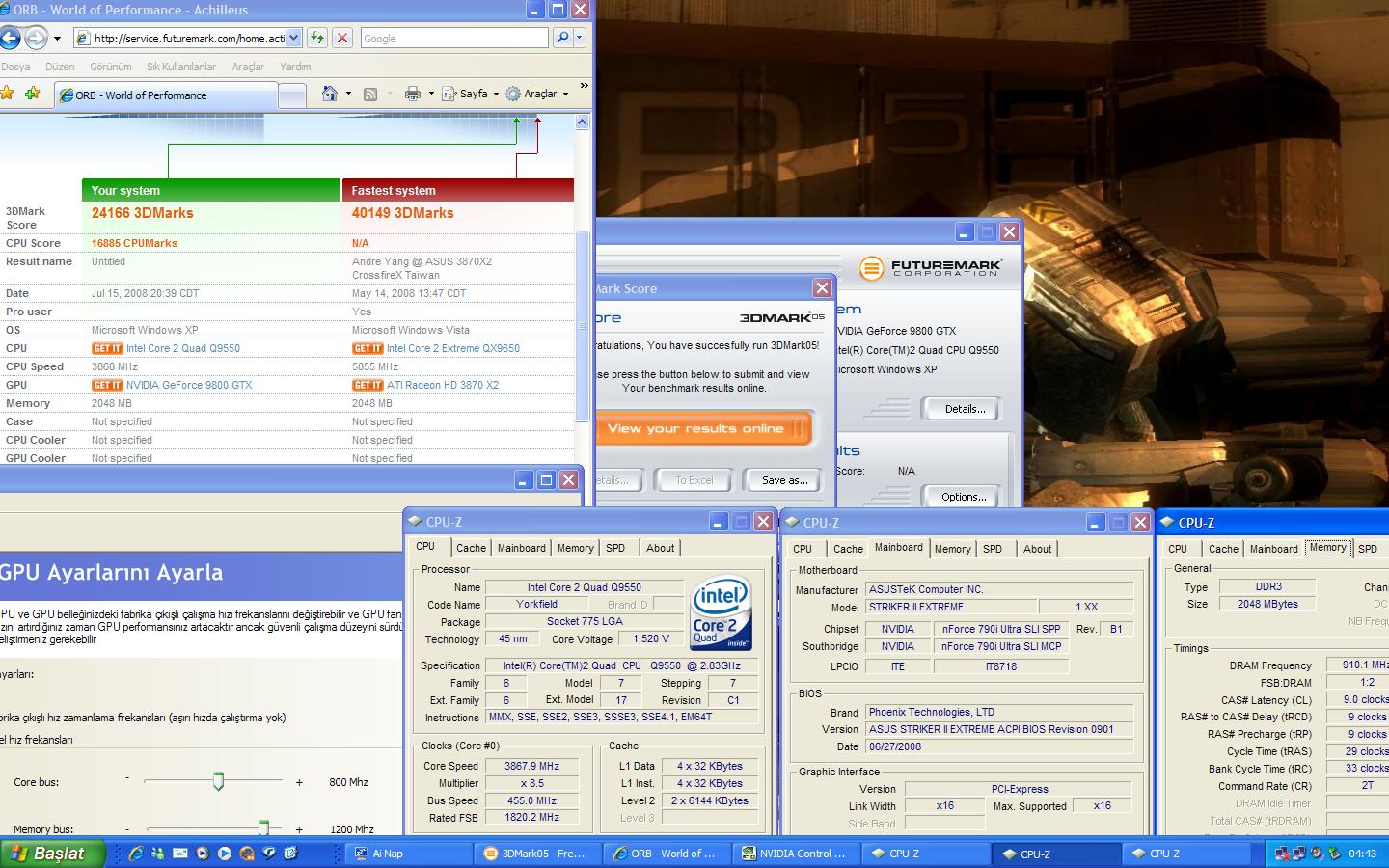Viewport: 1389px width, 868px height.
Task: Open the Araçlar dropdown in IE toolbar
Action: [x=538, y=94]
